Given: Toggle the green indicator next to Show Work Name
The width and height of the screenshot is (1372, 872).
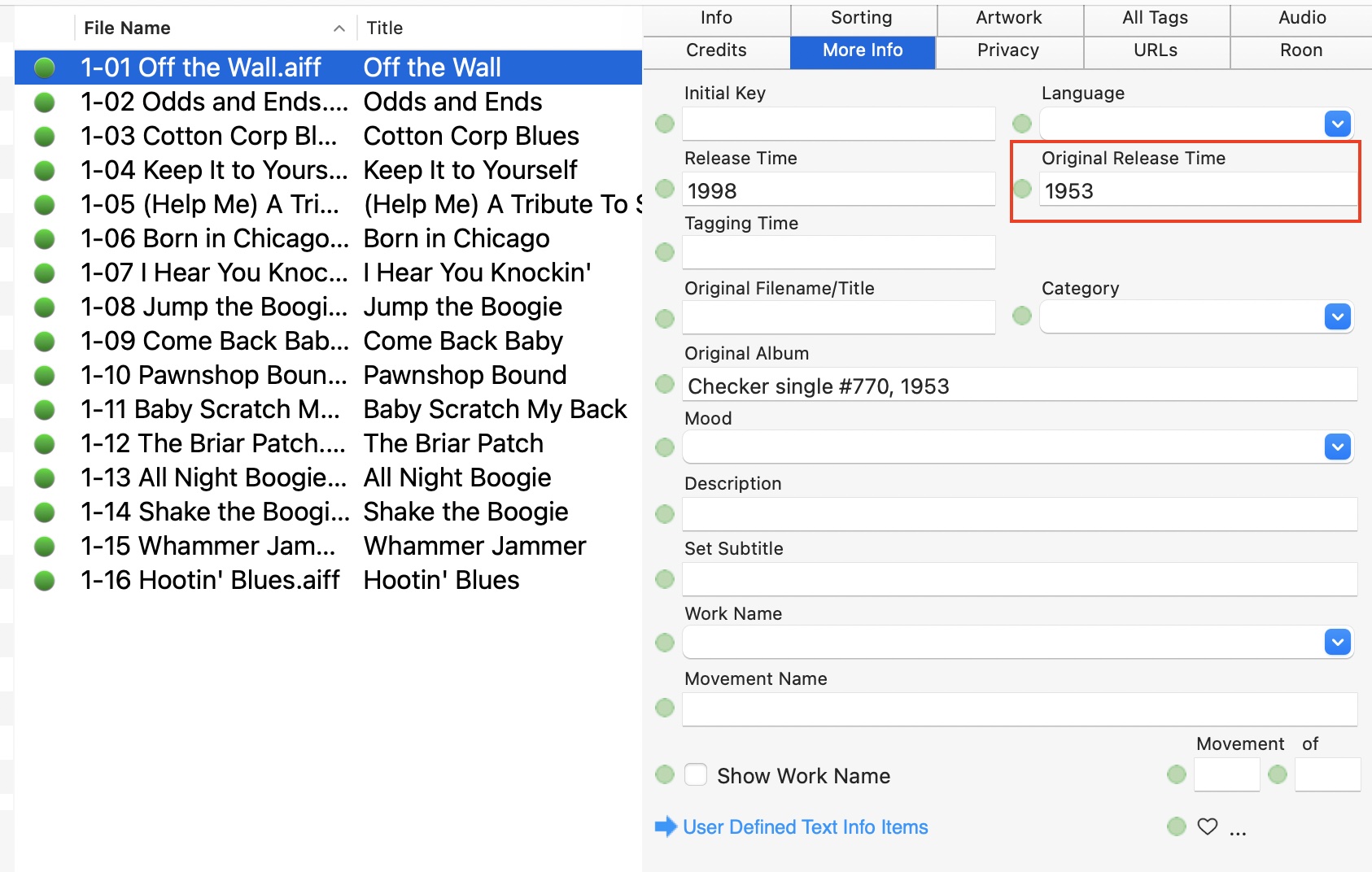Looking at the screenshot, I should point(665,774).
